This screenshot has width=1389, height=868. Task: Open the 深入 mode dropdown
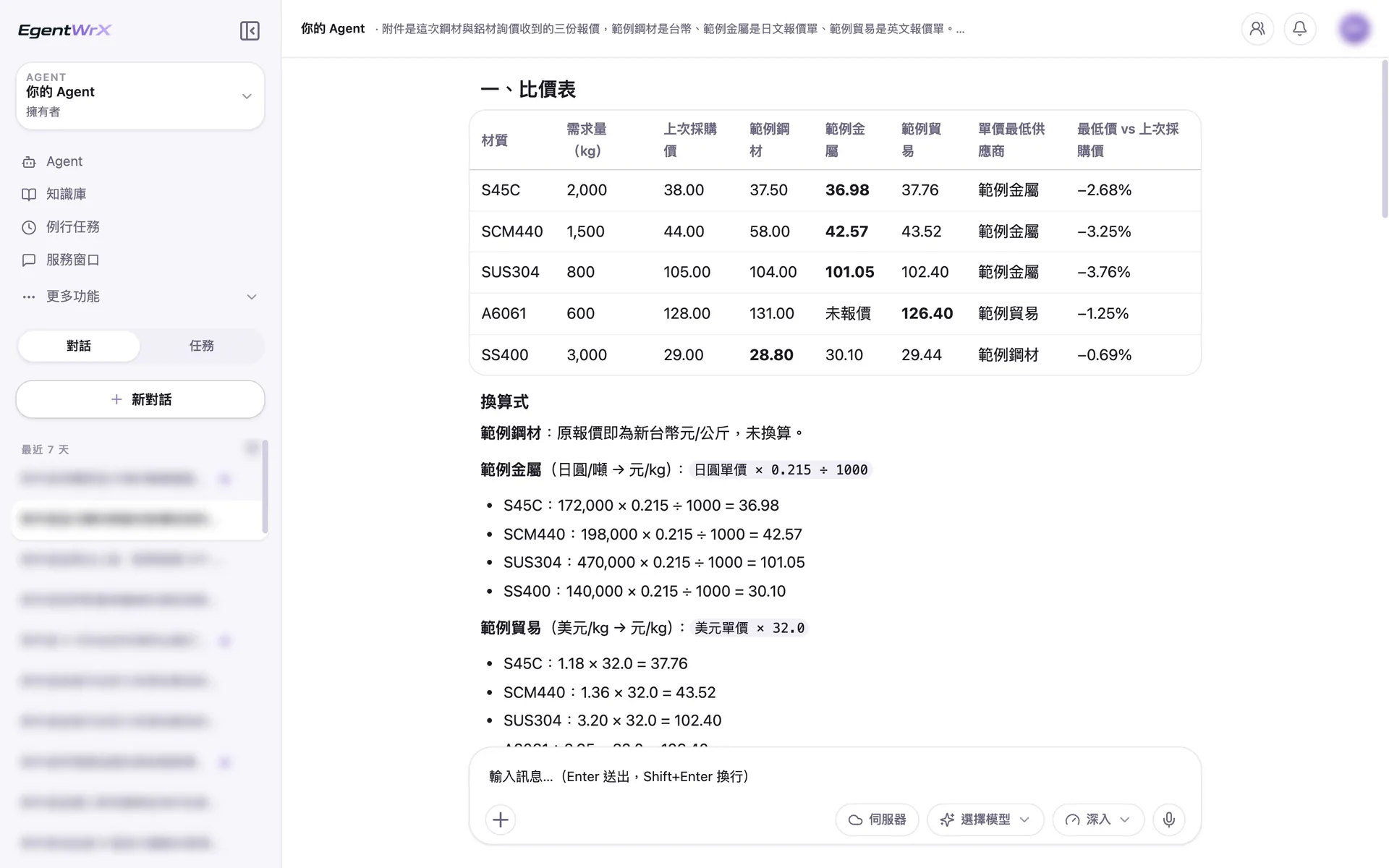(x=1098, y=820)
